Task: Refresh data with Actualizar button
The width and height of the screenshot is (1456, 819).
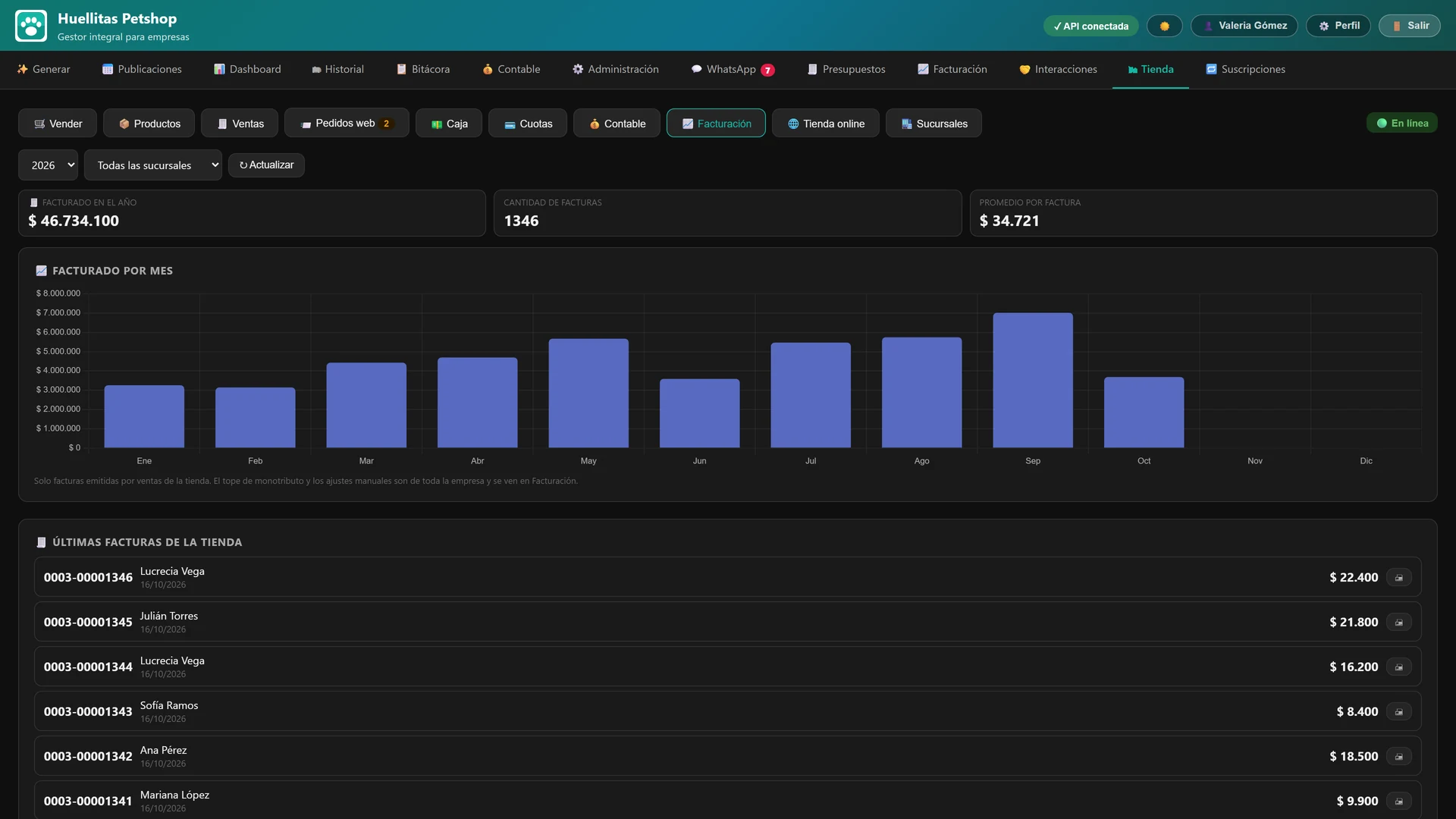Action: pyautogui.click(x=266, y=165)
